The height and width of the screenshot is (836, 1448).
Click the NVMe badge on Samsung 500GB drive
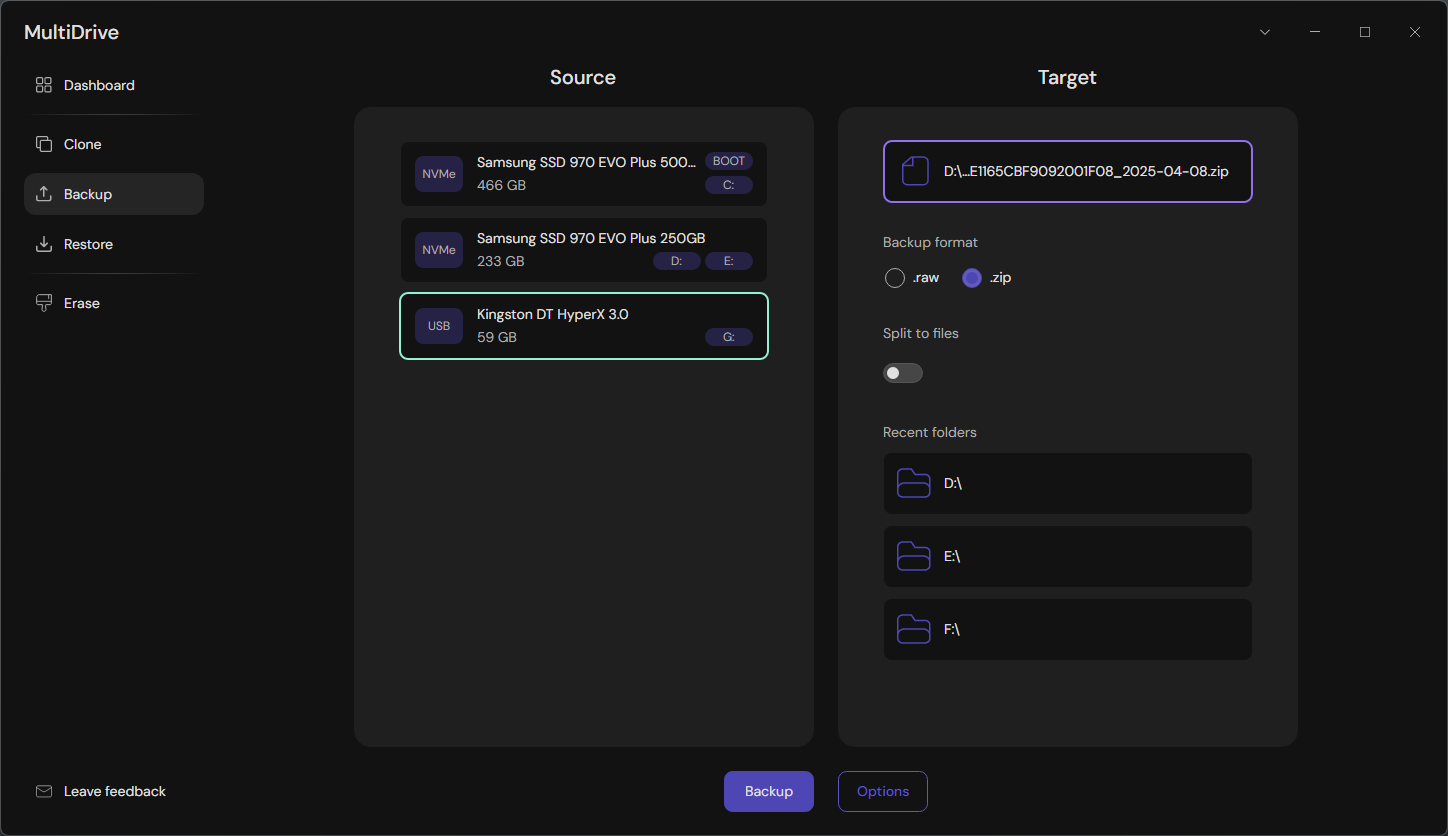pos(438,173)
